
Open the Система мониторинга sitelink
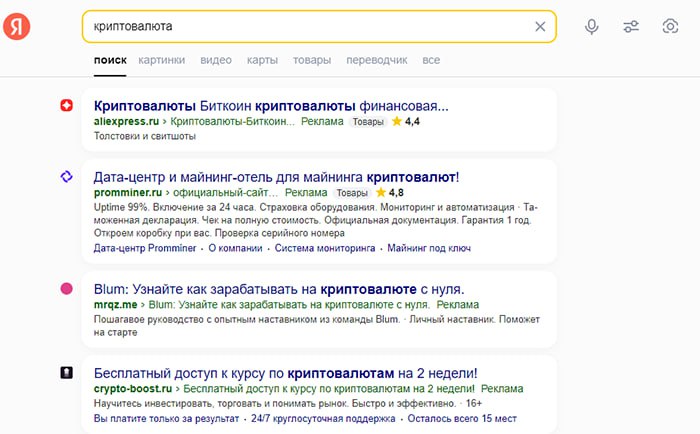pos(325,248)
